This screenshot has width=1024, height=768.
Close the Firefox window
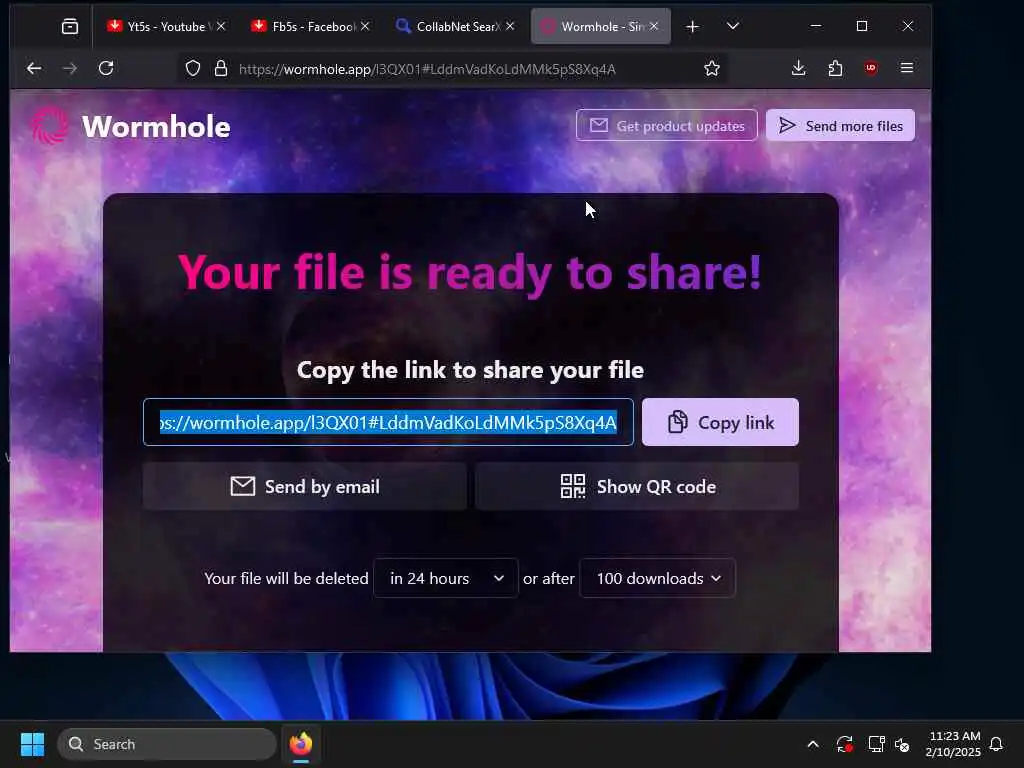tap(908, 26)
